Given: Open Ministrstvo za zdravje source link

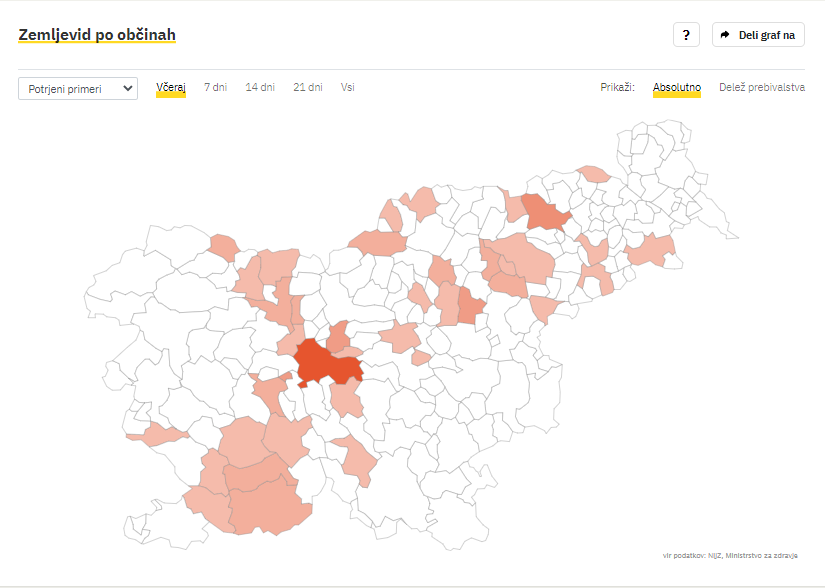Looking at the screenshot, I should (x=762, y=555).
